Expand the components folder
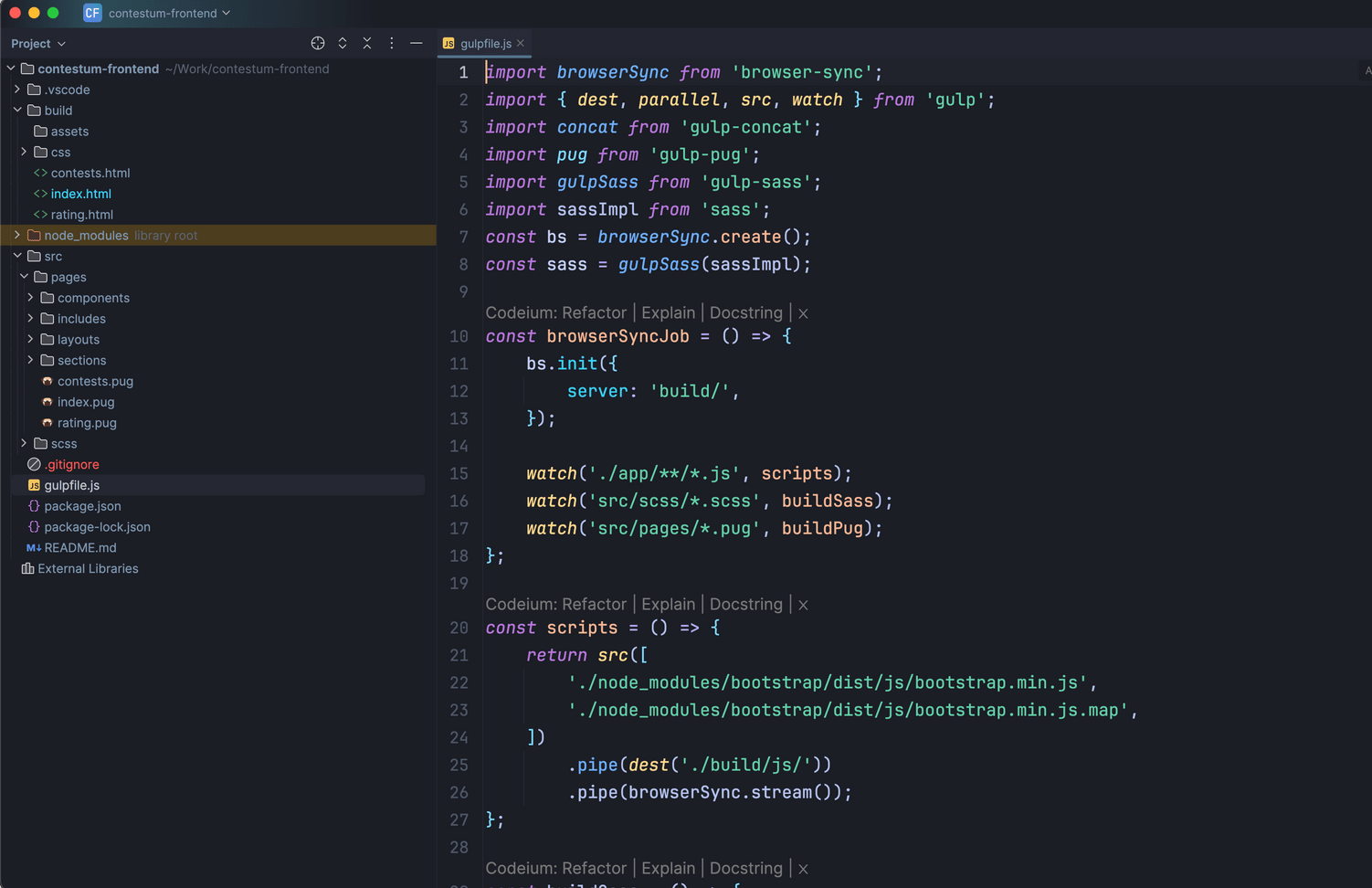This screenshot has width=1372, height=888. [30, 298]
